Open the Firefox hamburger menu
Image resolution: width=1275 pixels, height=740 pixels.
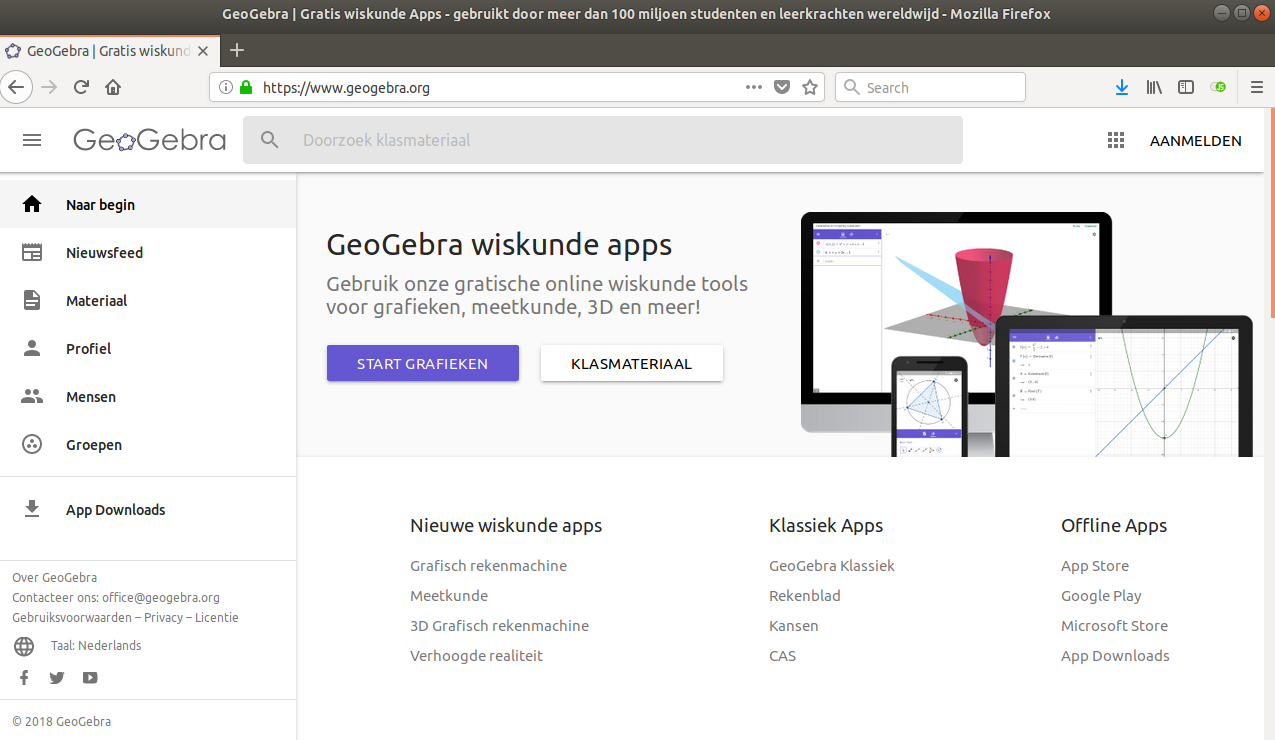pyautogui.click(x=1257, y=87)
